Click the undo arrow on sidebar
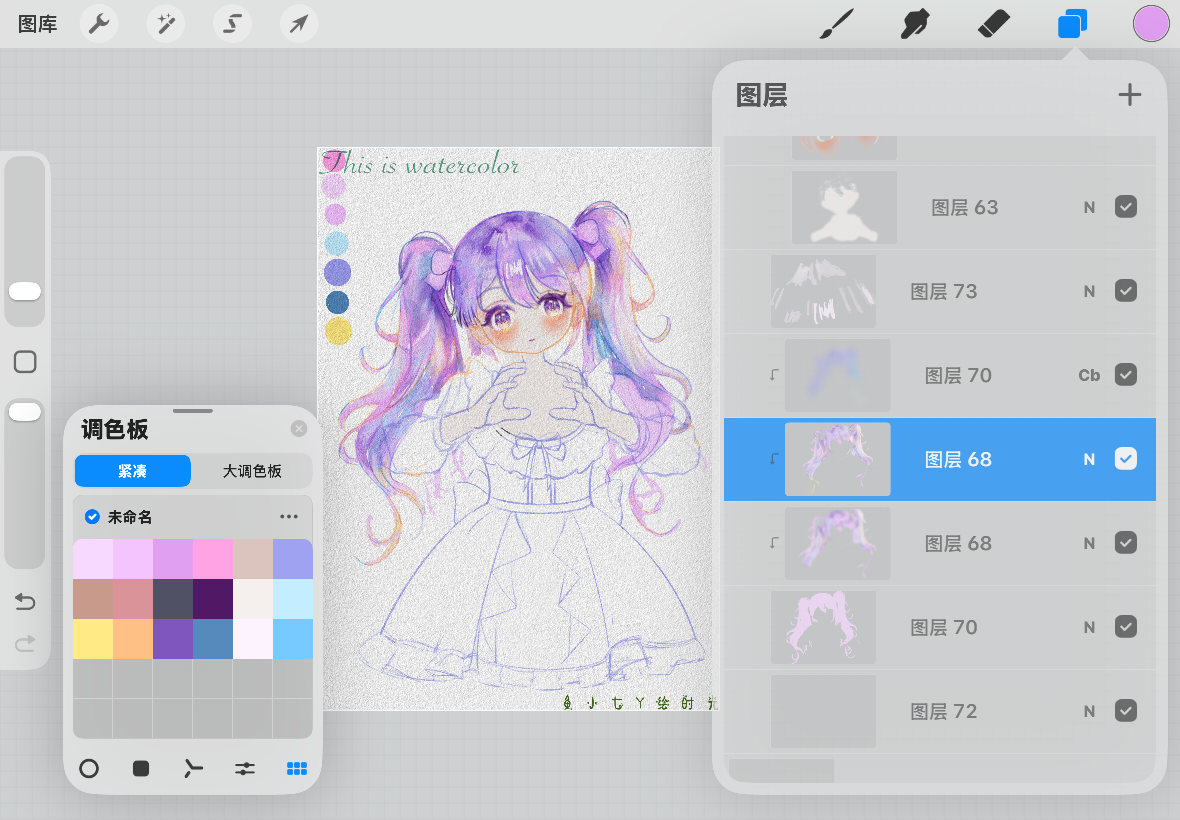The height and width of the screenshot is (820, 1180). coord(25,601)
